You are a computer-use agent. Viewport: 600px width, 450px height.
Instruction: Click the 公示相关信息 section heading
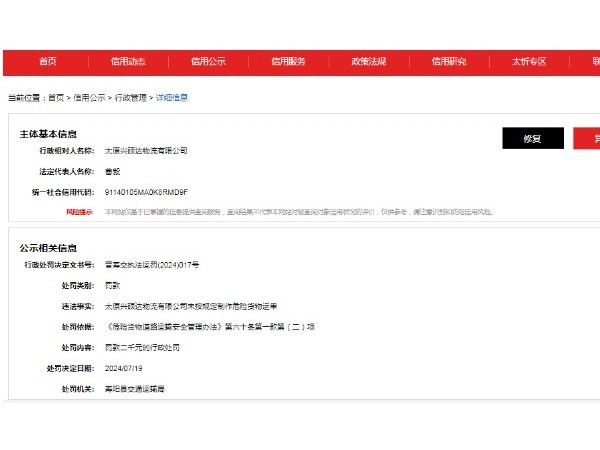(49, 247)
